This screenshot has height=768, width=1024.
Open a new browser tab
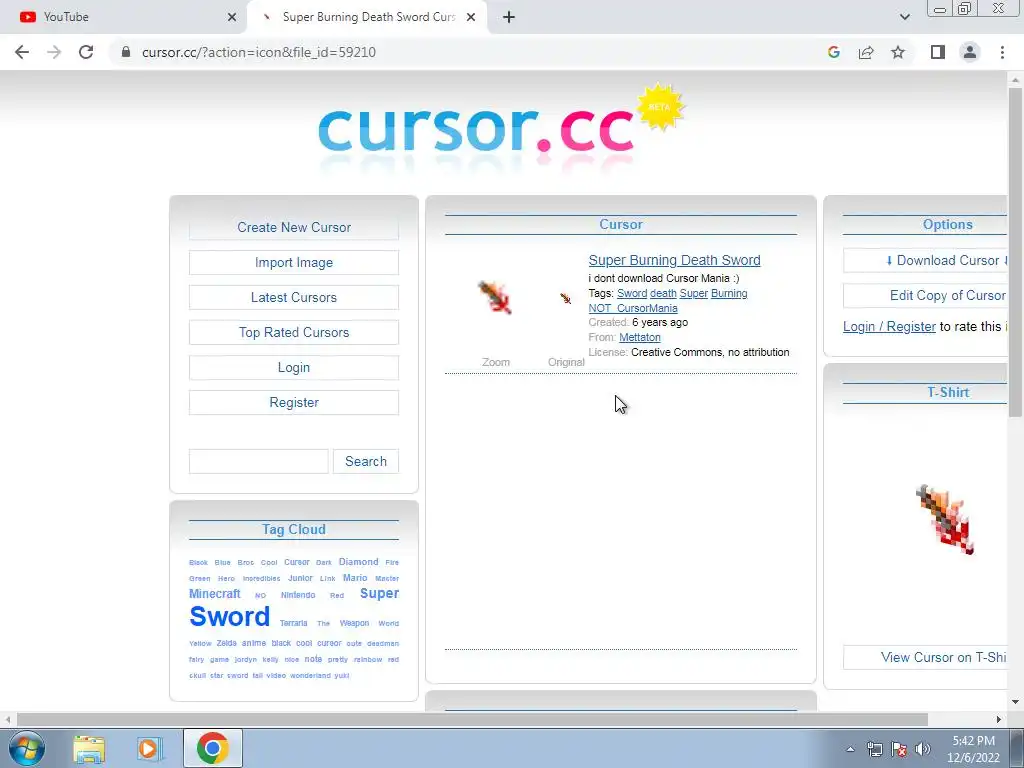pos(509,17)
